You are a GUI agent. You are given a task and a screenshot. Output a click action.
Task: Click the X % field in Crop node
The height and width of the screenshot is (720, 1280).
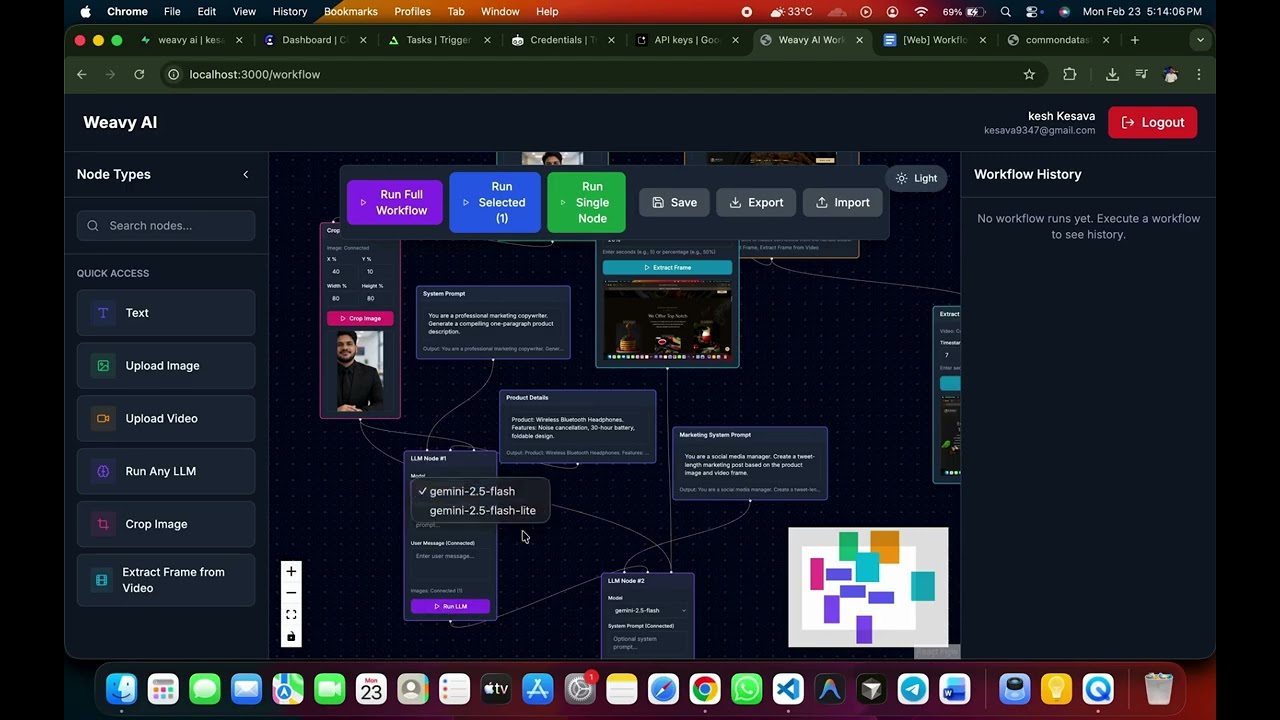(342, 271)
